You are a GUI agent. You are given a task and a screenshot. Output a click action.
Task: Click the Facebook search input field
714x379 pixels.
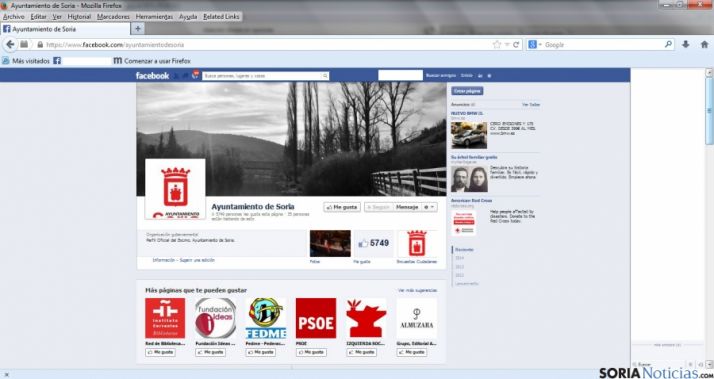pos(262,76)
